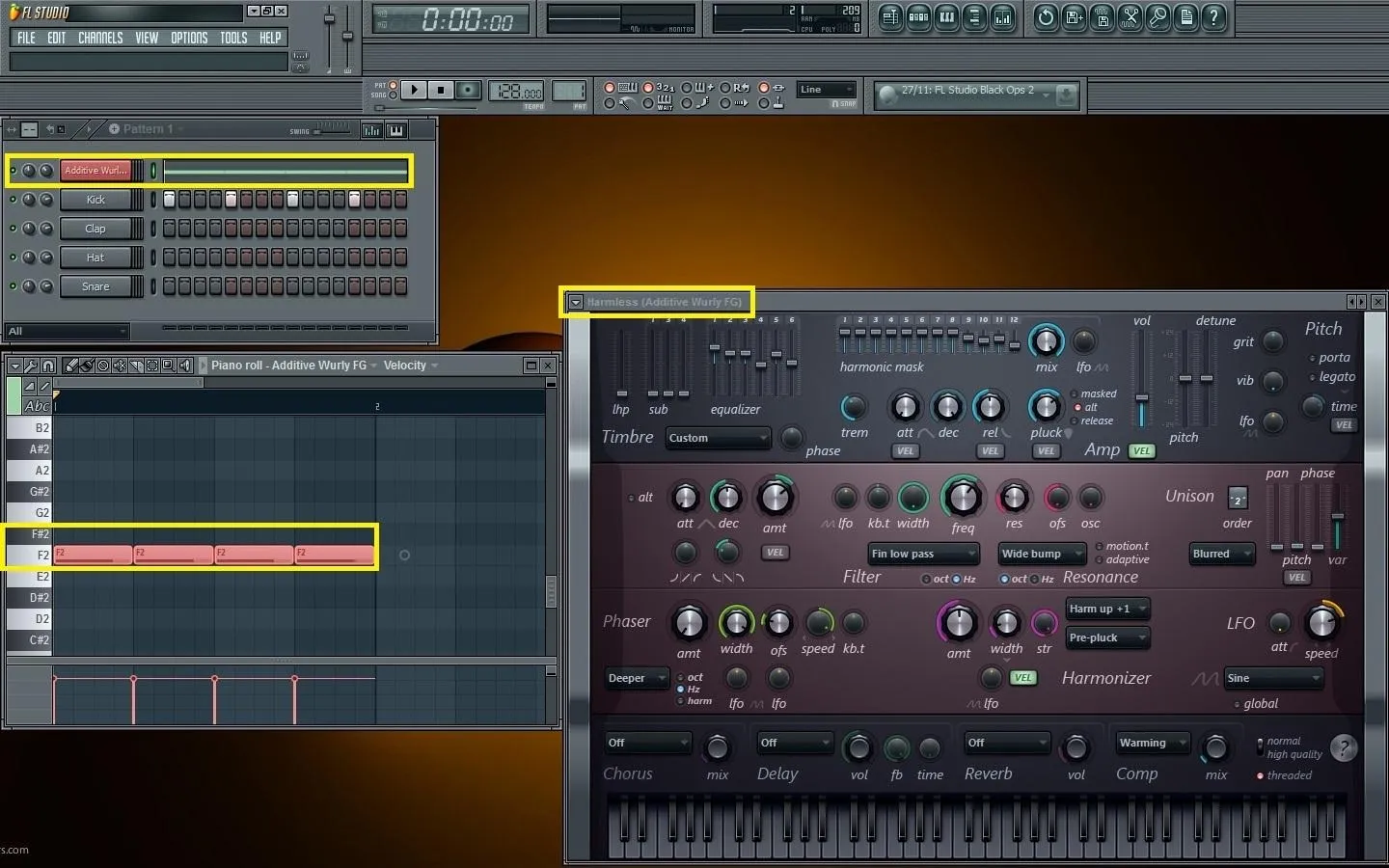1389x868 pixels.
Task: Open the Fin low pass filter type dropdown
Action: pyautogui.click(x=923, y=554)
